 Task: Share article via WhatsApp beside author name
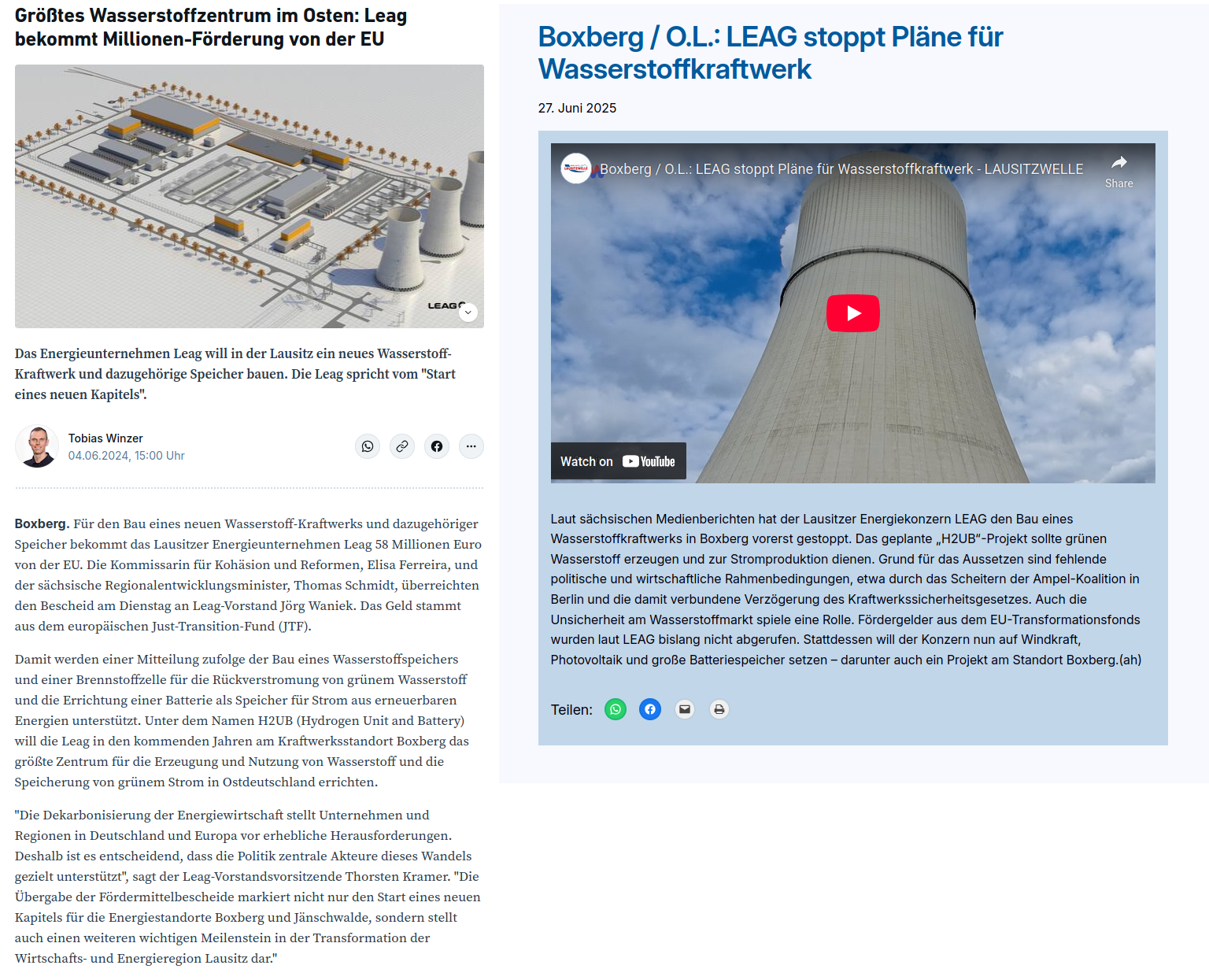pos(368,446)
